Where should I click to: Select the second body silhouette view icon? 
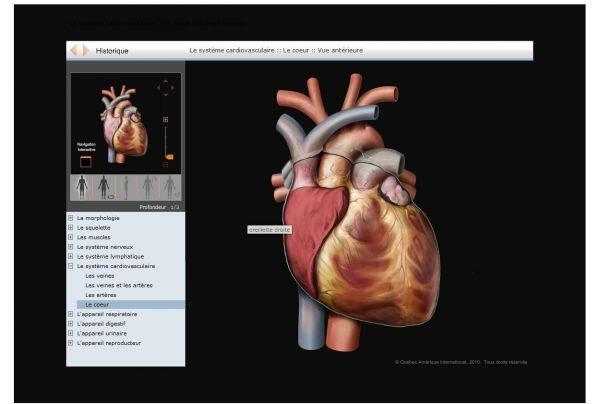coord(103,187)
